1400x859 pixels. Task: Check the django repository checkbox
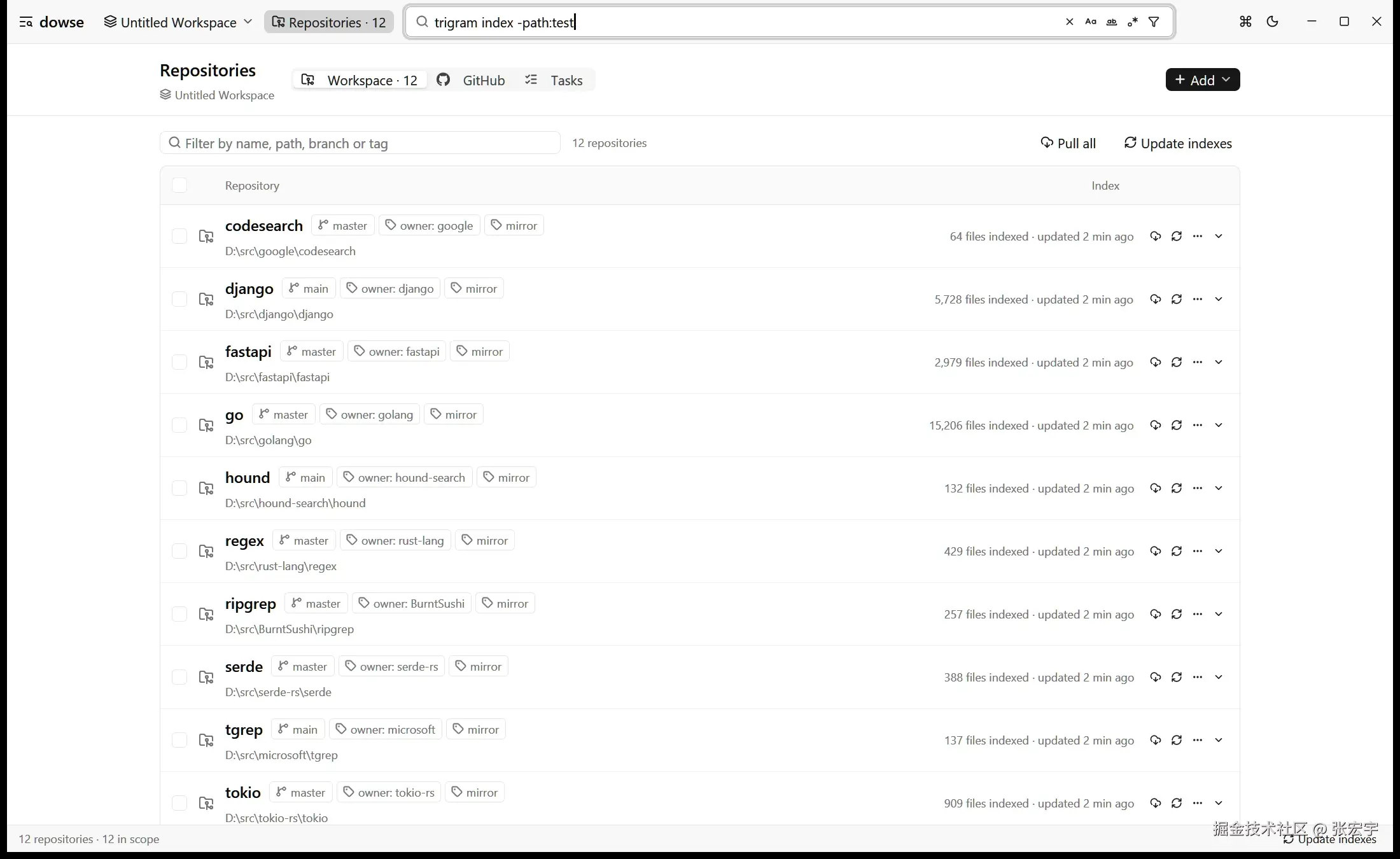[179, 299]
